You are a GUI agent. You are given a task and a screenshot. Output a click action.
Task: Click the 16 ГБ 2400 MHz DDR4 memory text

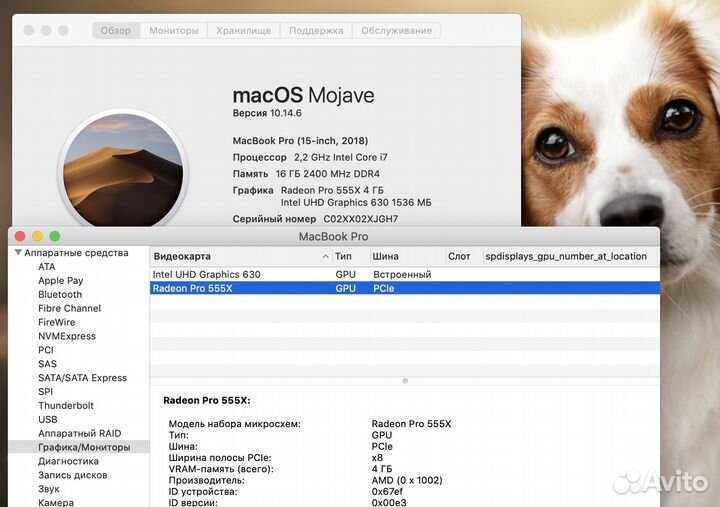coord(327,174)
